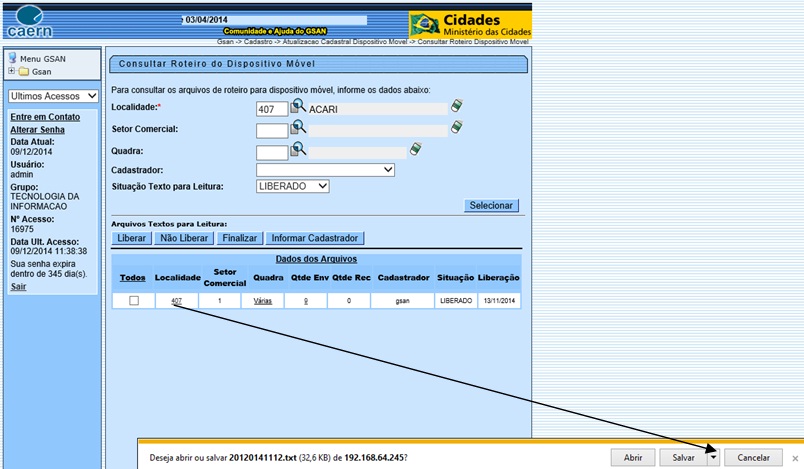The width and height of the screenshot is (804, 469).
Task: Click the 13/11/2014 Liberação cell
Action: [x=499, y=301]
